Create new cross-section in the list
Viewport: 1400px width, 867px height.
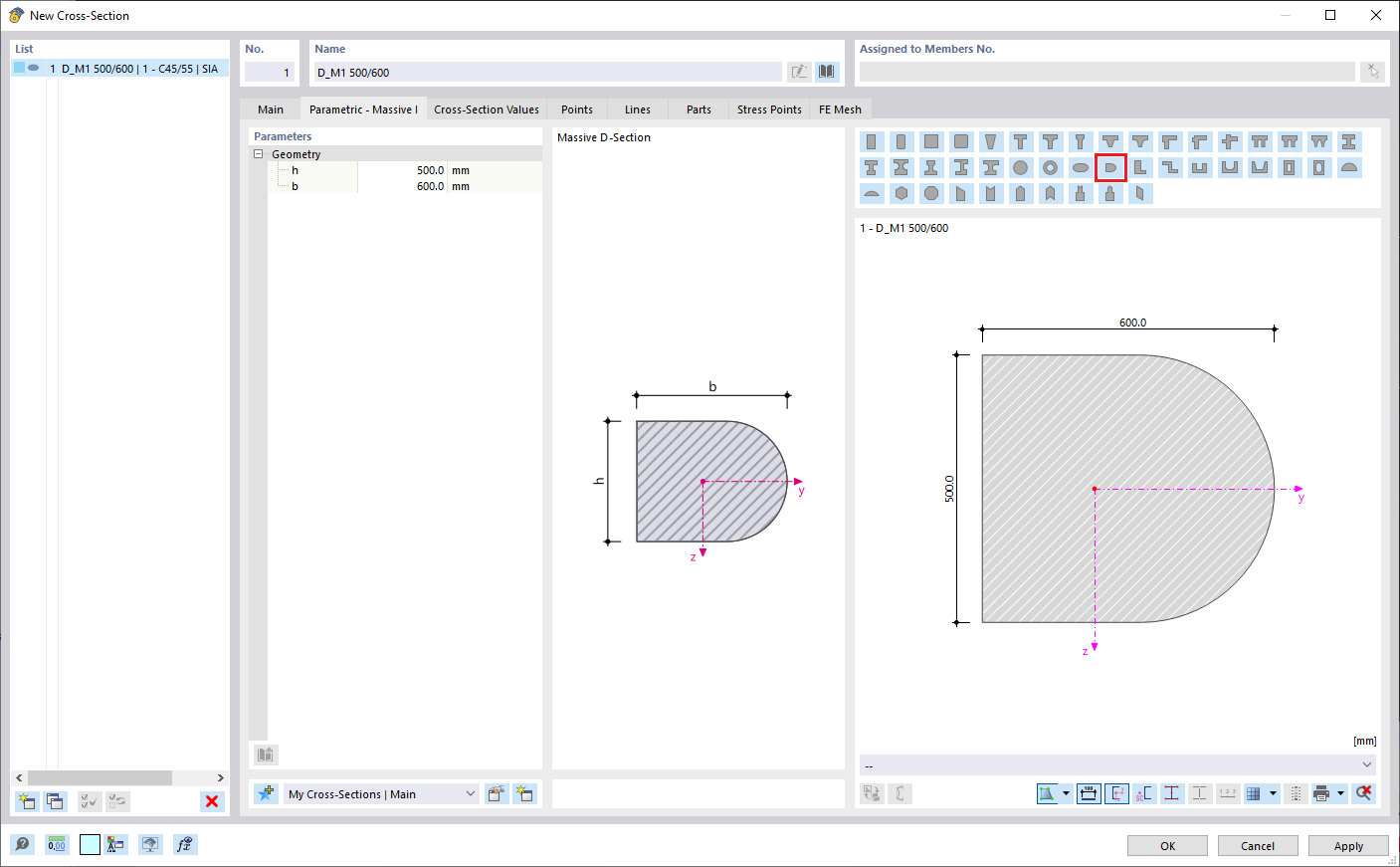click(27, 801)
